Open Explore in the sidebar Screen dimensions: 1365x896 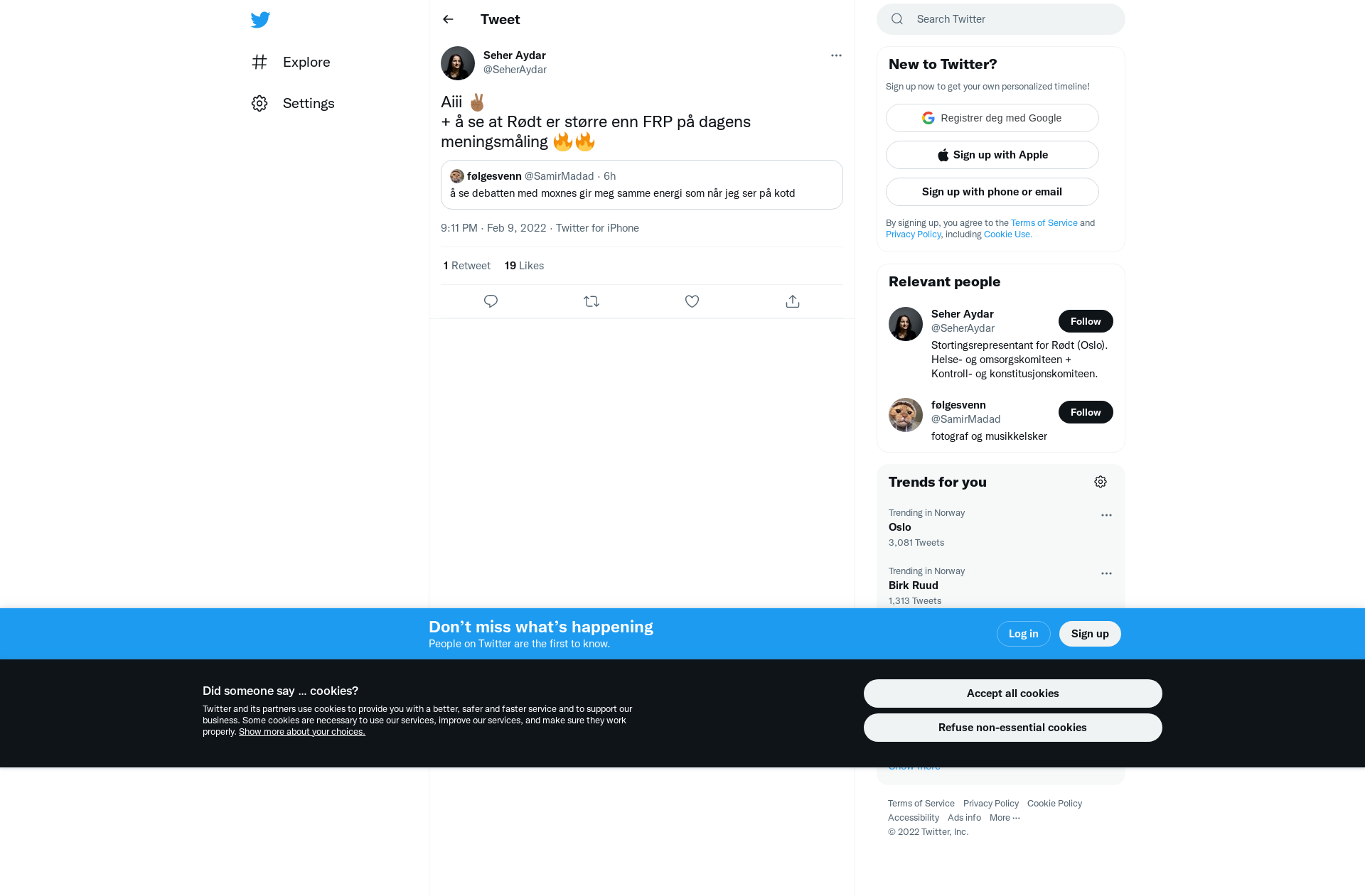[x=291, y=62]
